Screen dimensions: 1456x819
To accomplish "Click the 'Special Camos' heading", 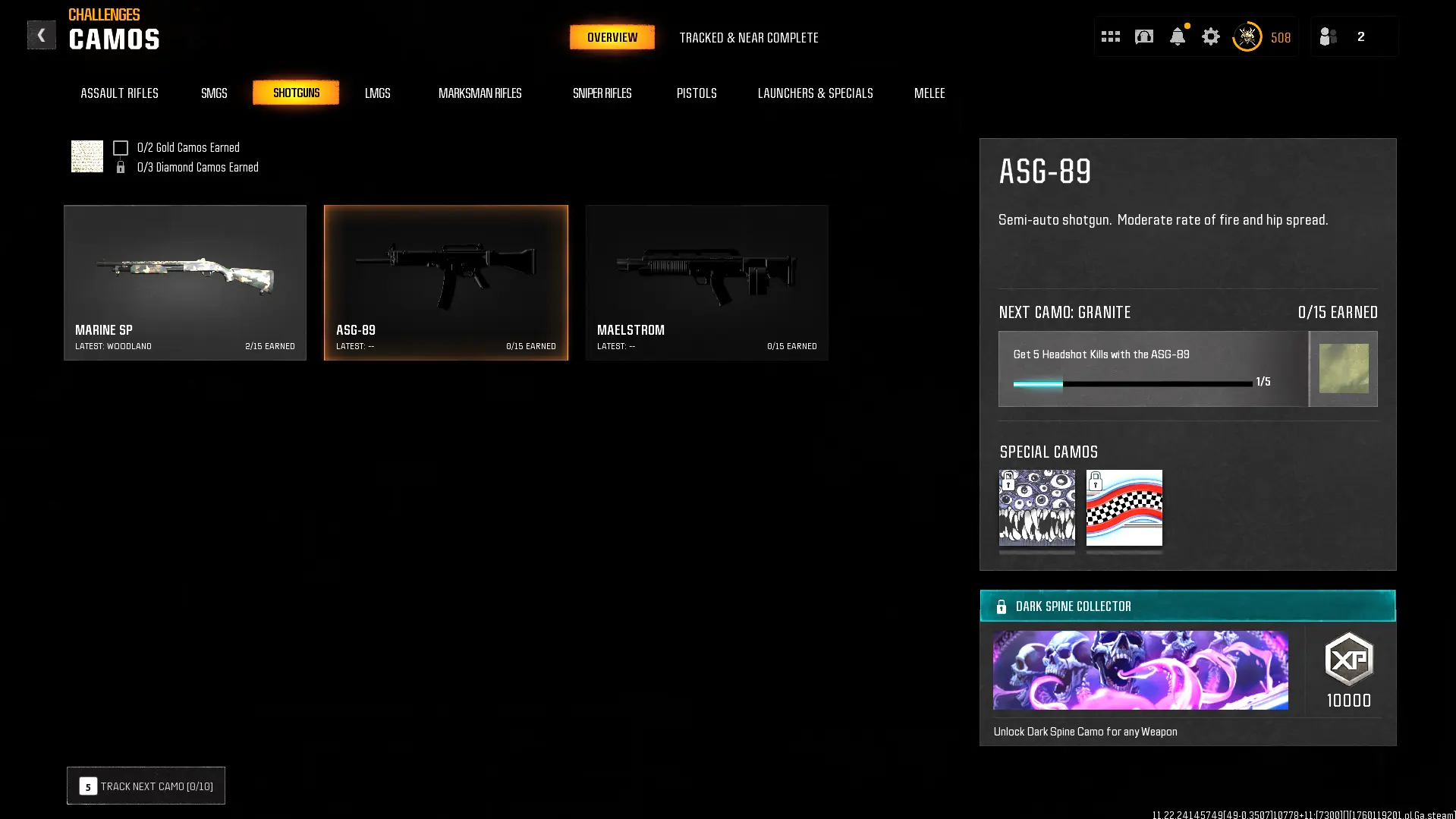I will pyautogui.click(x=1049, y=452).
